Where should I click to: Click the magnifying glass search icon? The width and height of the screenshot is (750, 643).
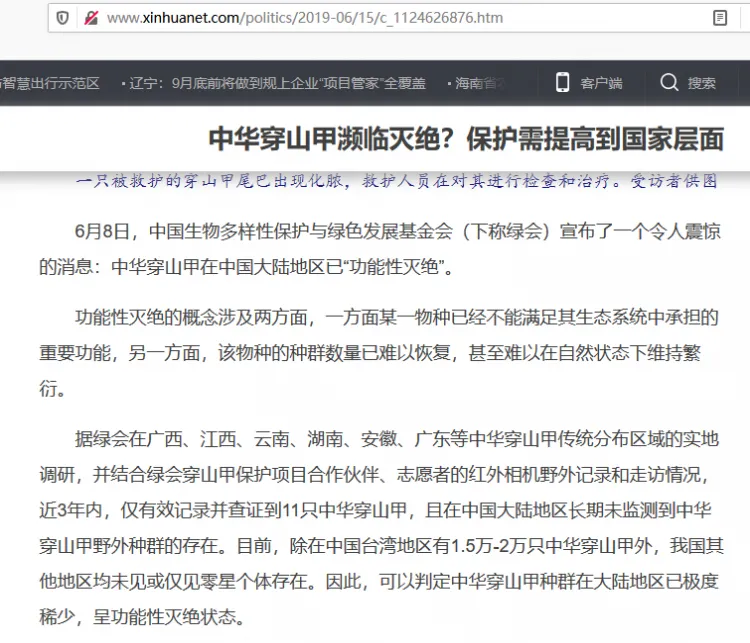[669, 83]
